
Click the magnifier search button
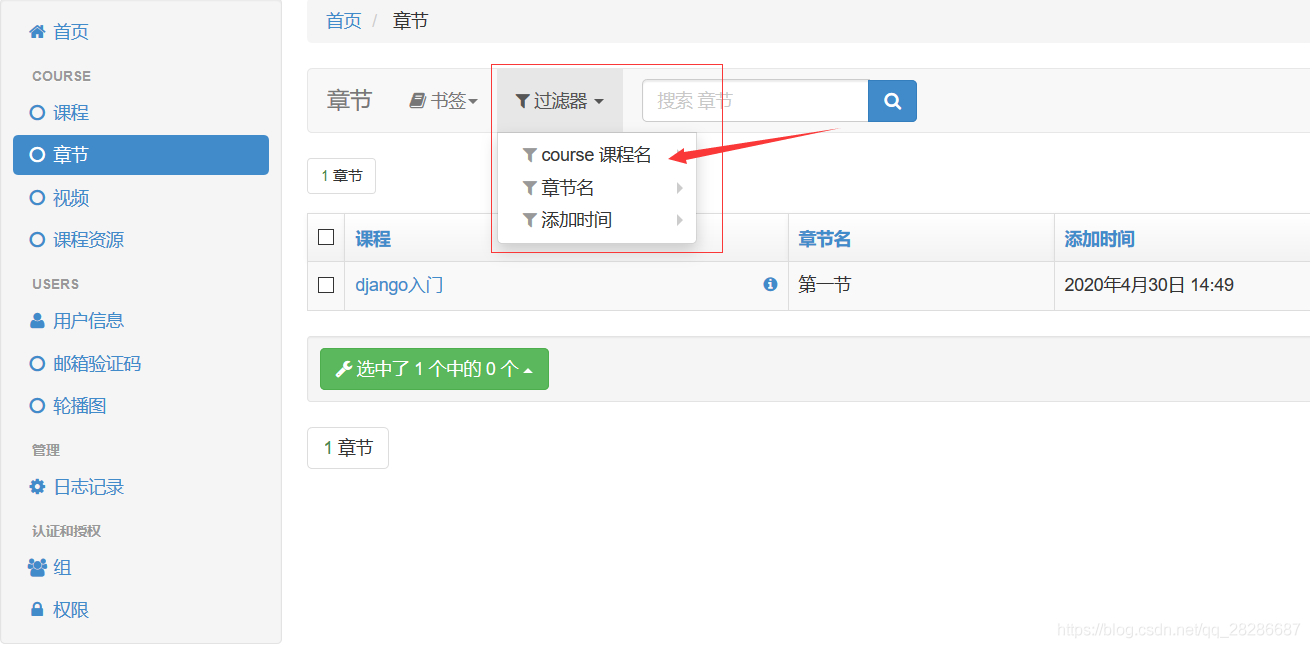click(x=892, y=101)
